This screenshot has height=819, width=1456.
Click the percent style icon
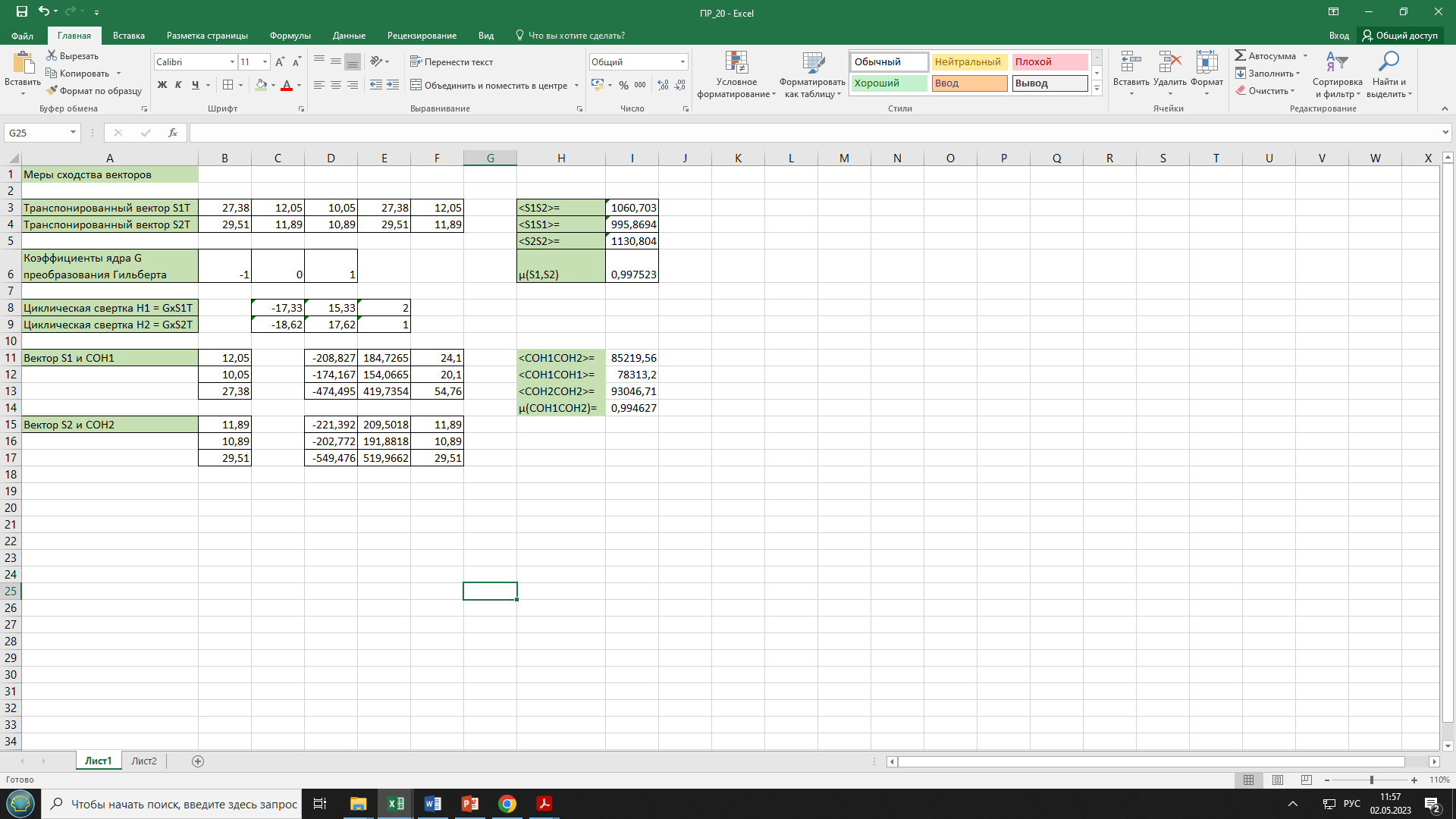pos(623,85)
